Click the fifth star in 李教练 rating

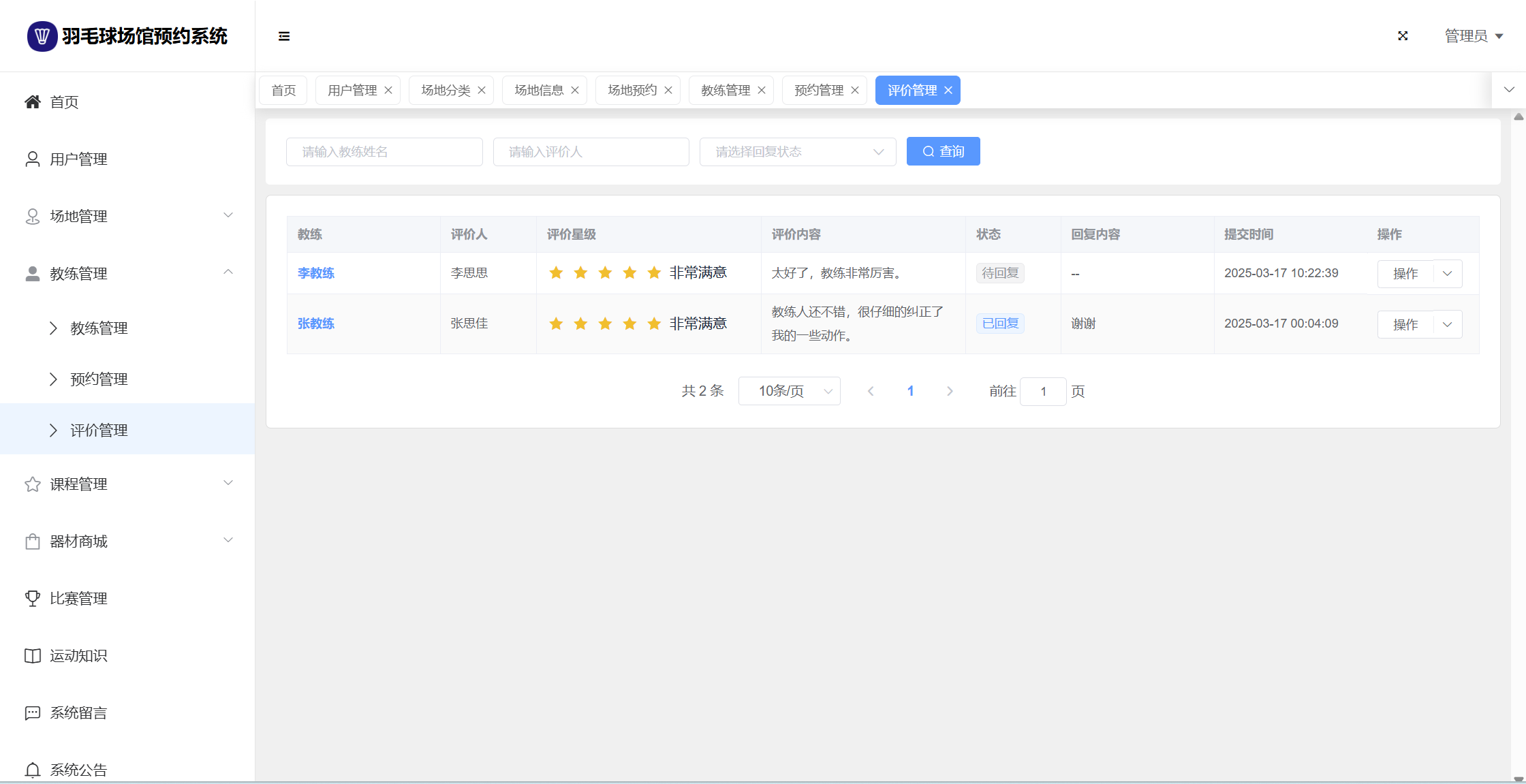[x=654, y=273]
